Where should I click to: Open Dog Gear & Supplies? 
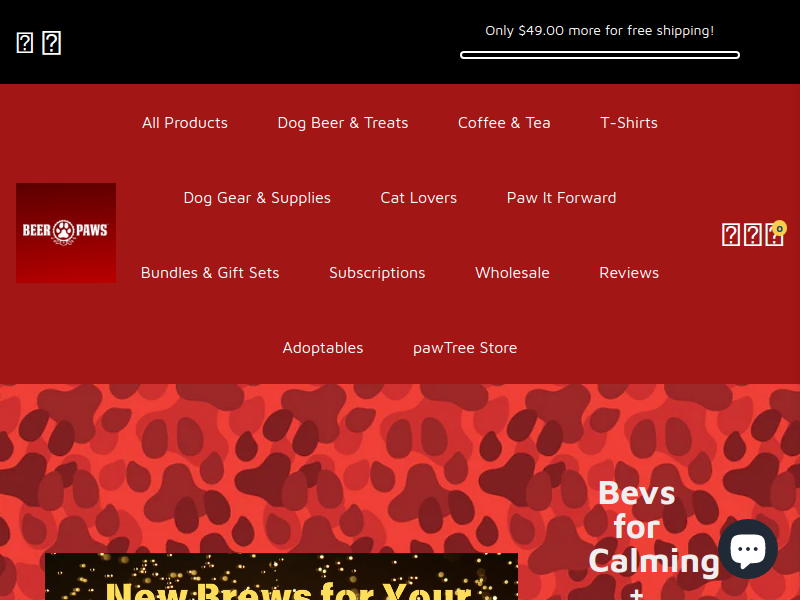(257, 197)
